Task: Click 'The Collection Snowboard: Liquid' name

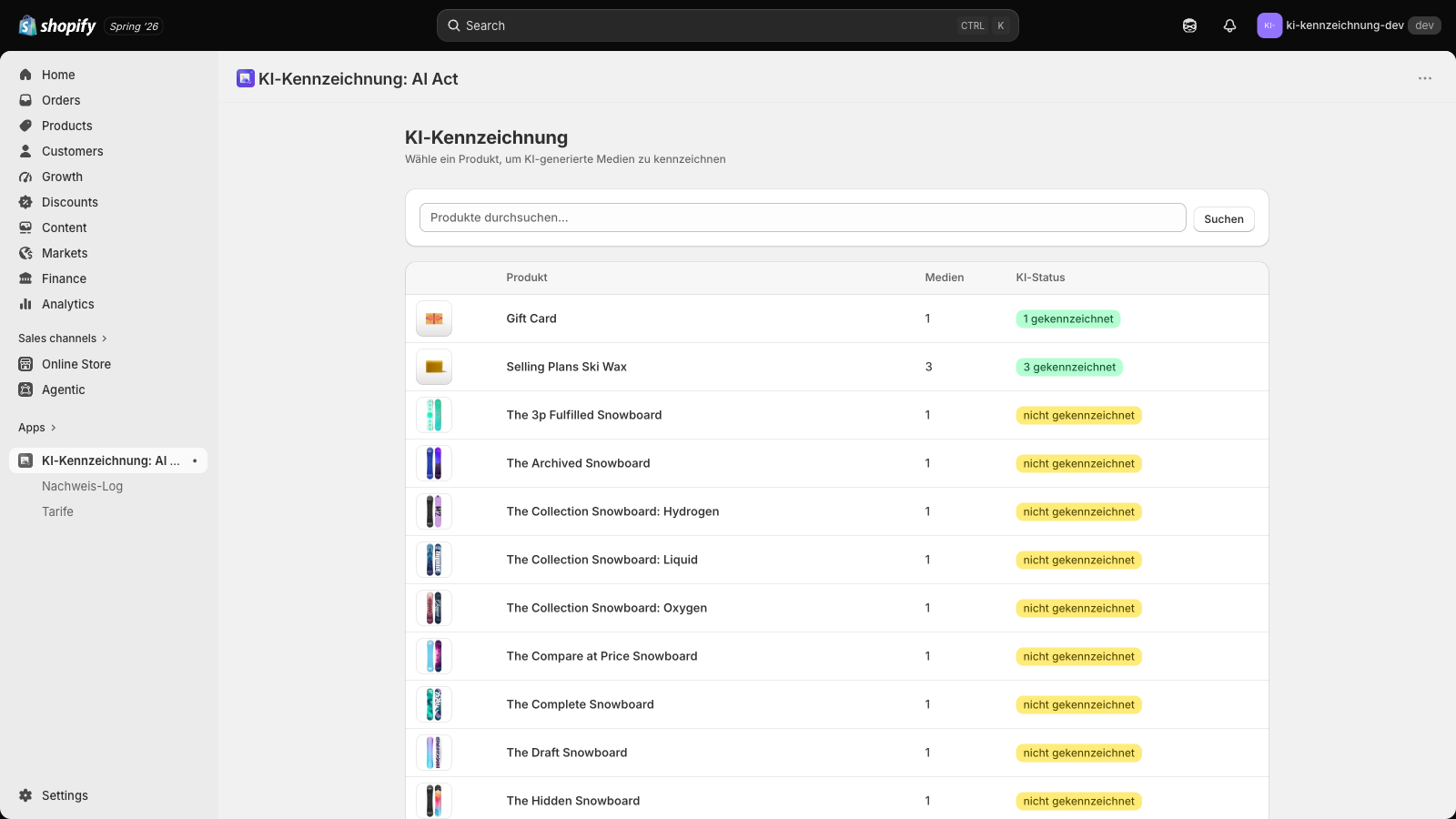Action: coord(602,560)
